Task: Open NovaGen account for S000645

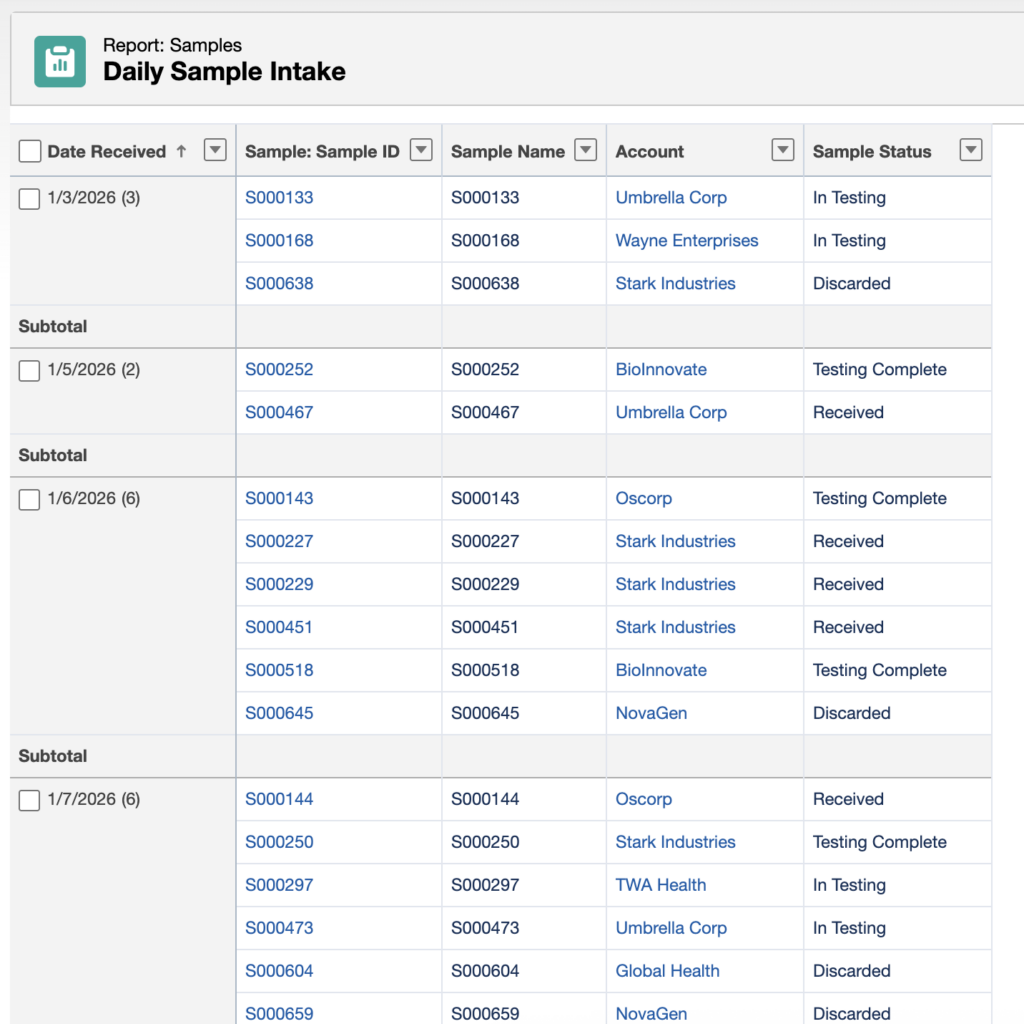Action: click(651, 713)
